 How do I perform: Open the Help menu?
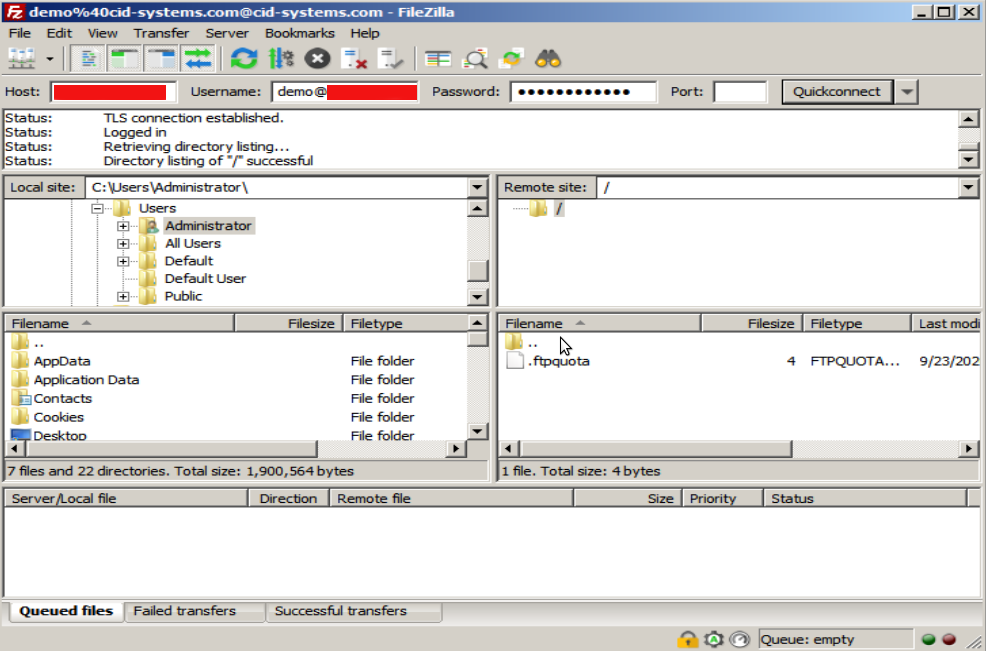[x=365, y=33]
